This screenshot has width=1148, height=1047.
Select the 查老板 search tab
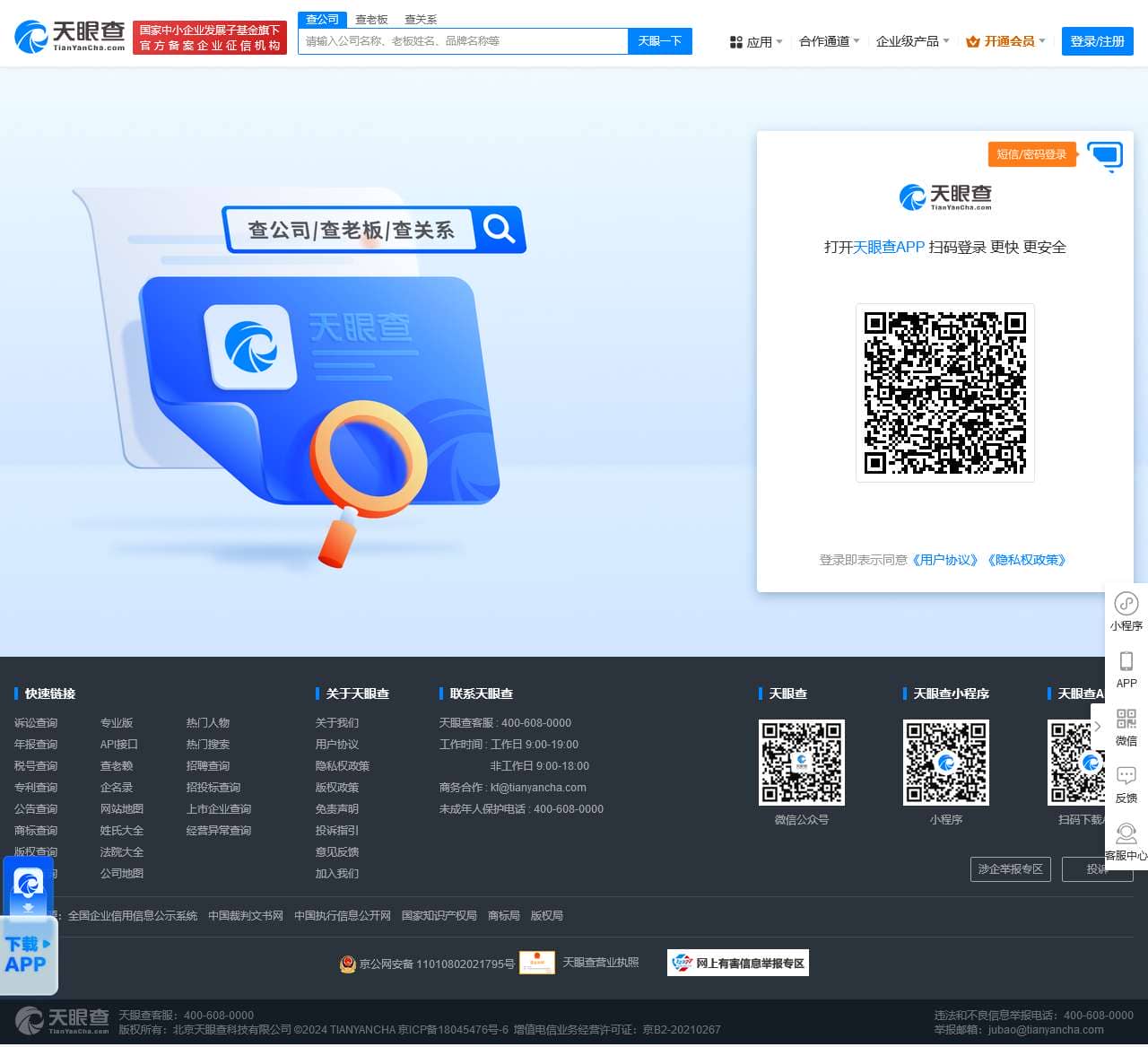371,20
